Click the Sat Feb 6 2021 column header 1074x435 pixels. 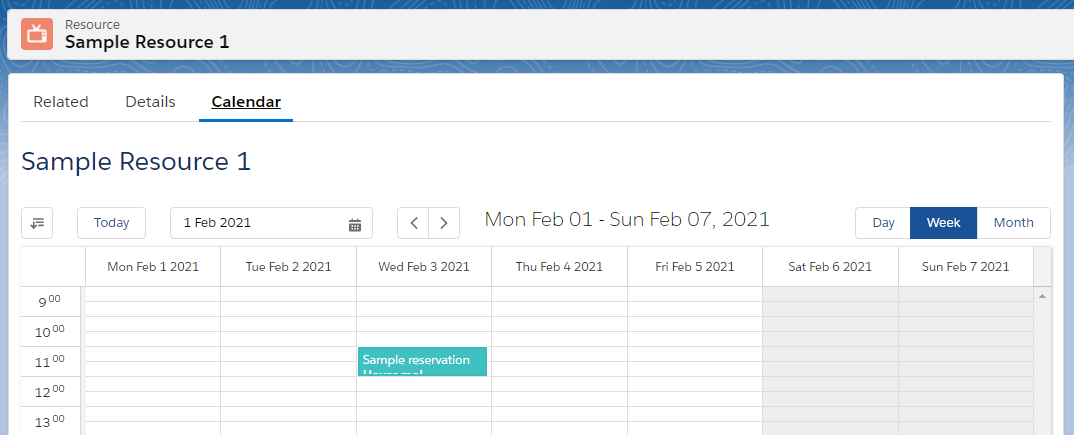pyautogui.click(x=830, y=267)
